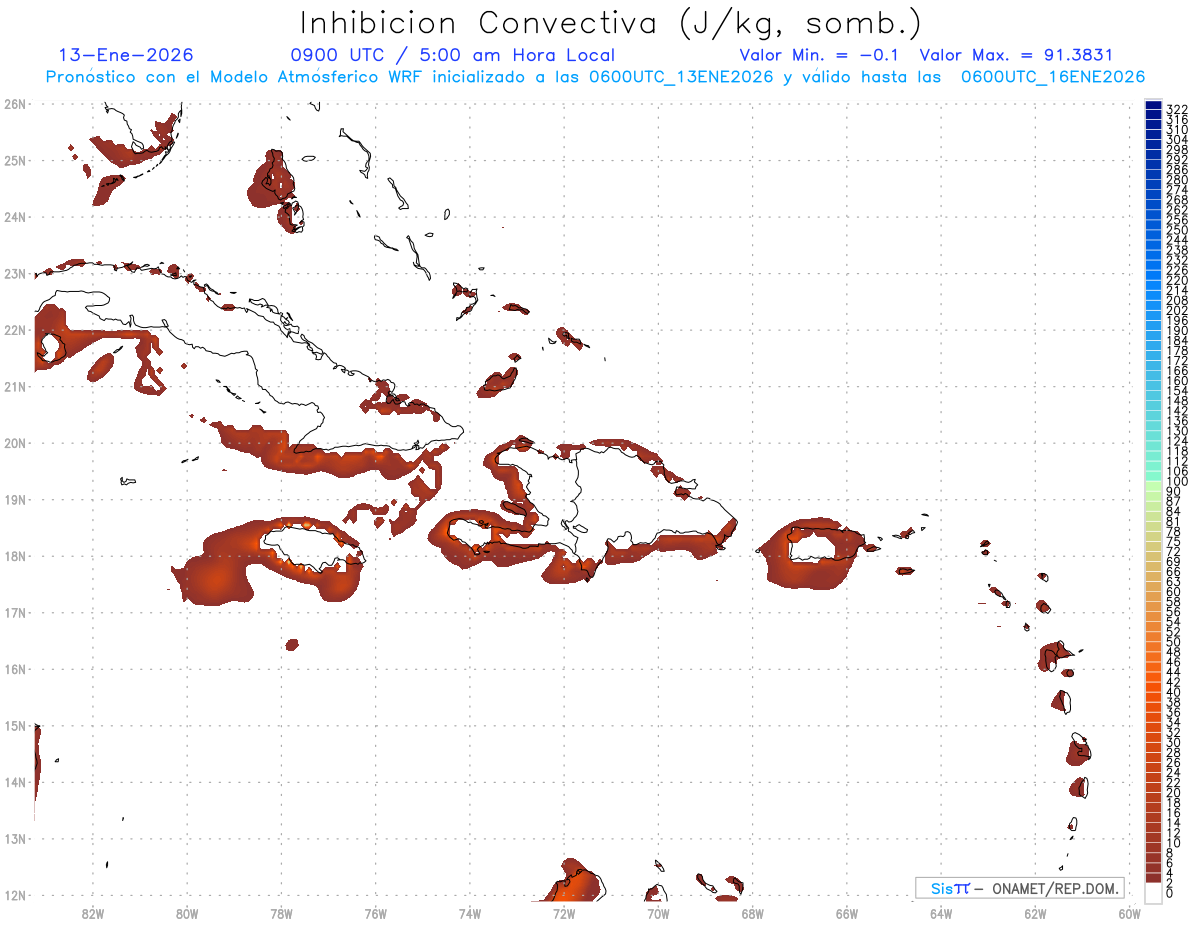
Task: Click the "68W" longitude label
Action: 753,913
